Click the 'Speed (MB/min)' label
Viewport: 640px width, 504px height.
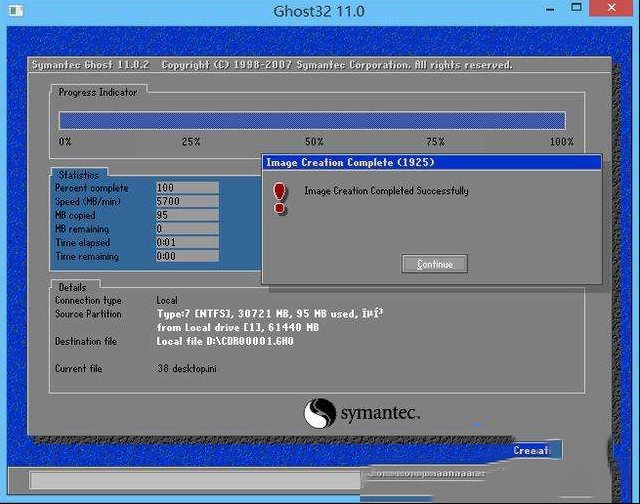point(87,202)
